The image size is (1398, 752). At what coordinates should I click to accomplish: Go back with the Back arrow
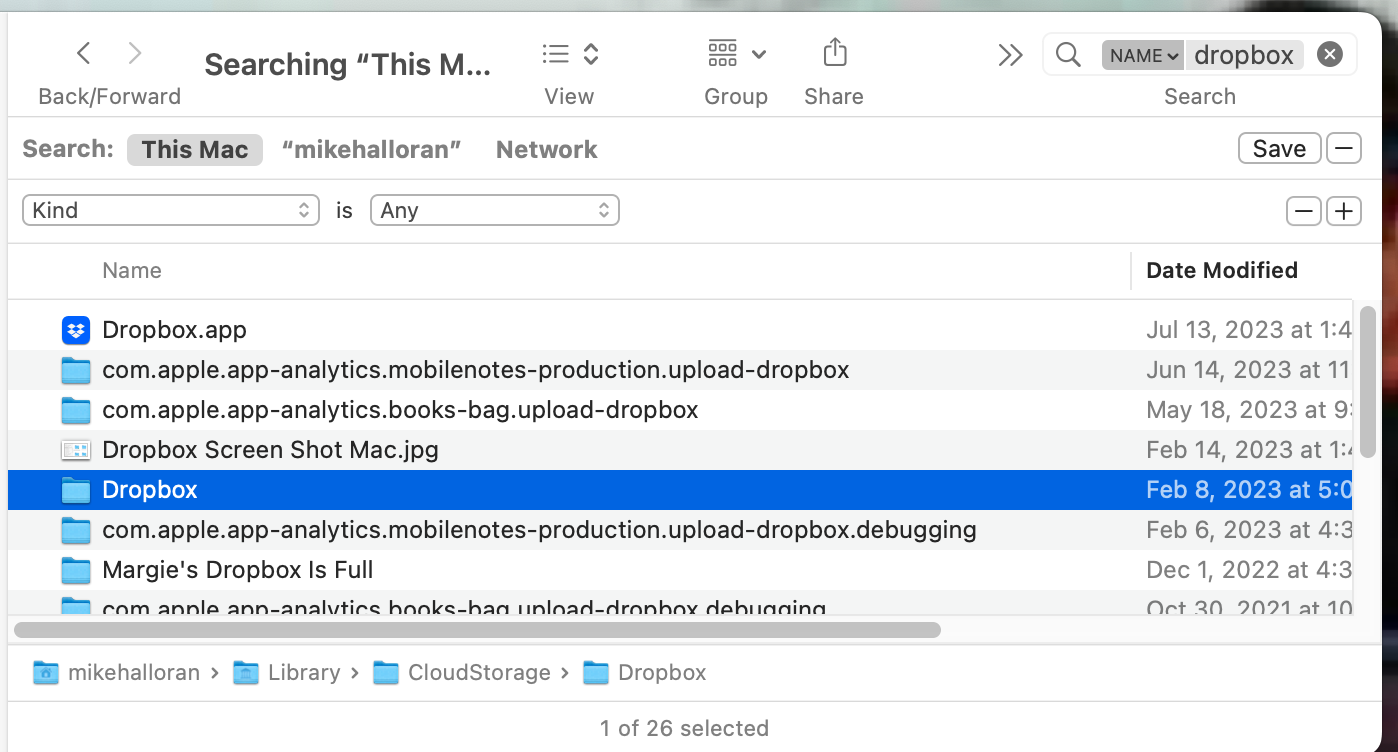tap(84, 53)
